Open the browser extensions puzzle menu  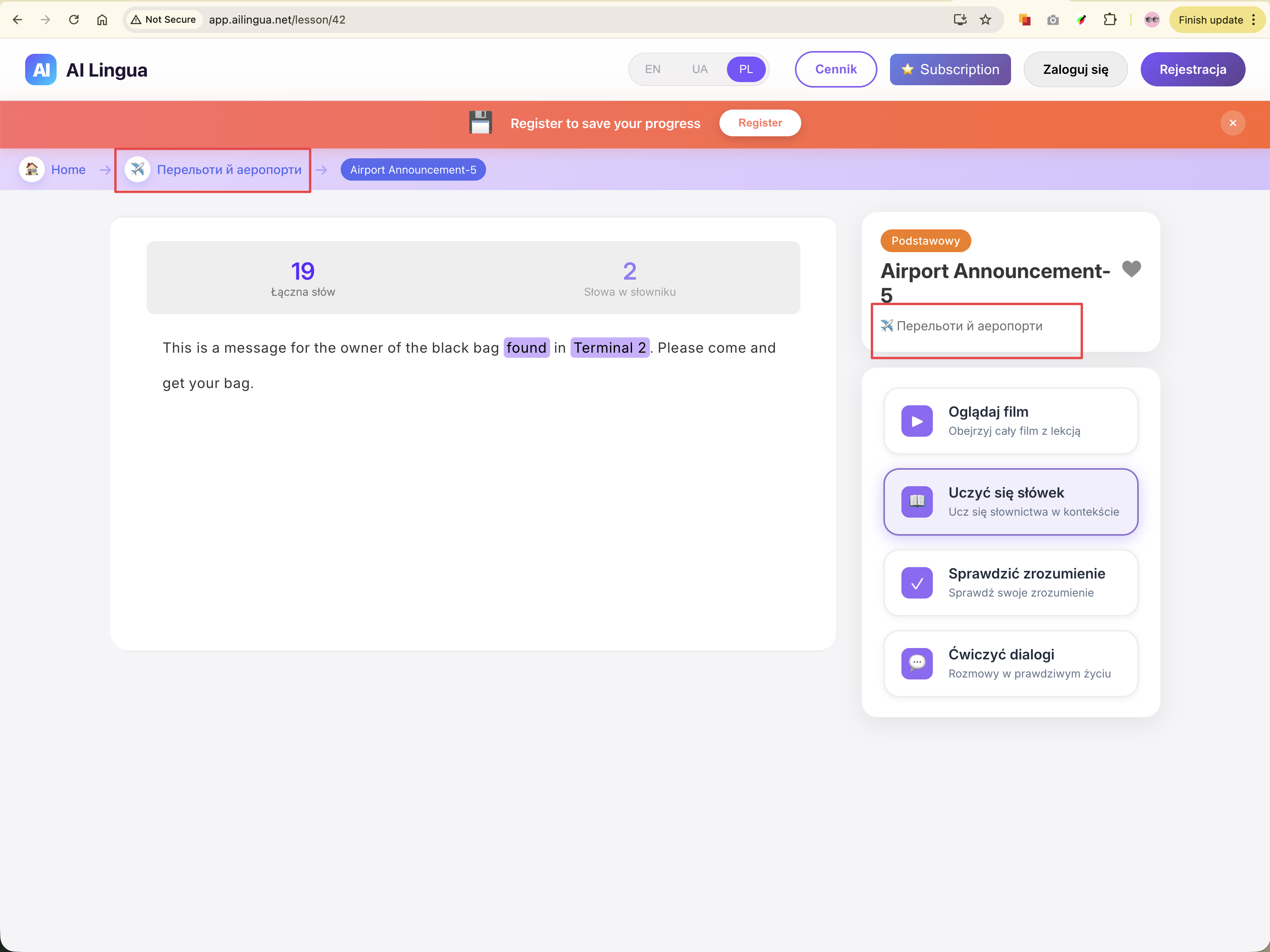coord(1110,20)
